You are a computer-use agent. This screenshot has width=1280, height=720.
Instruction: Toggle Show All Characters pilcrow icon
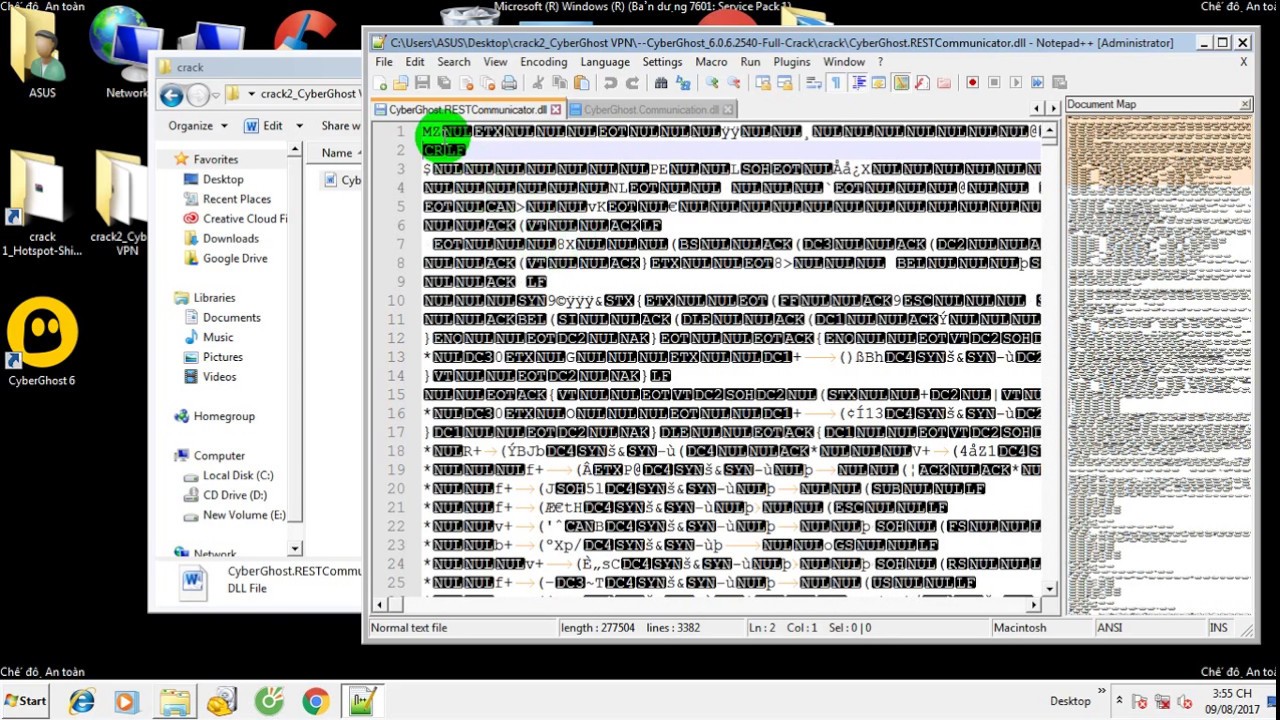[835, 82]
